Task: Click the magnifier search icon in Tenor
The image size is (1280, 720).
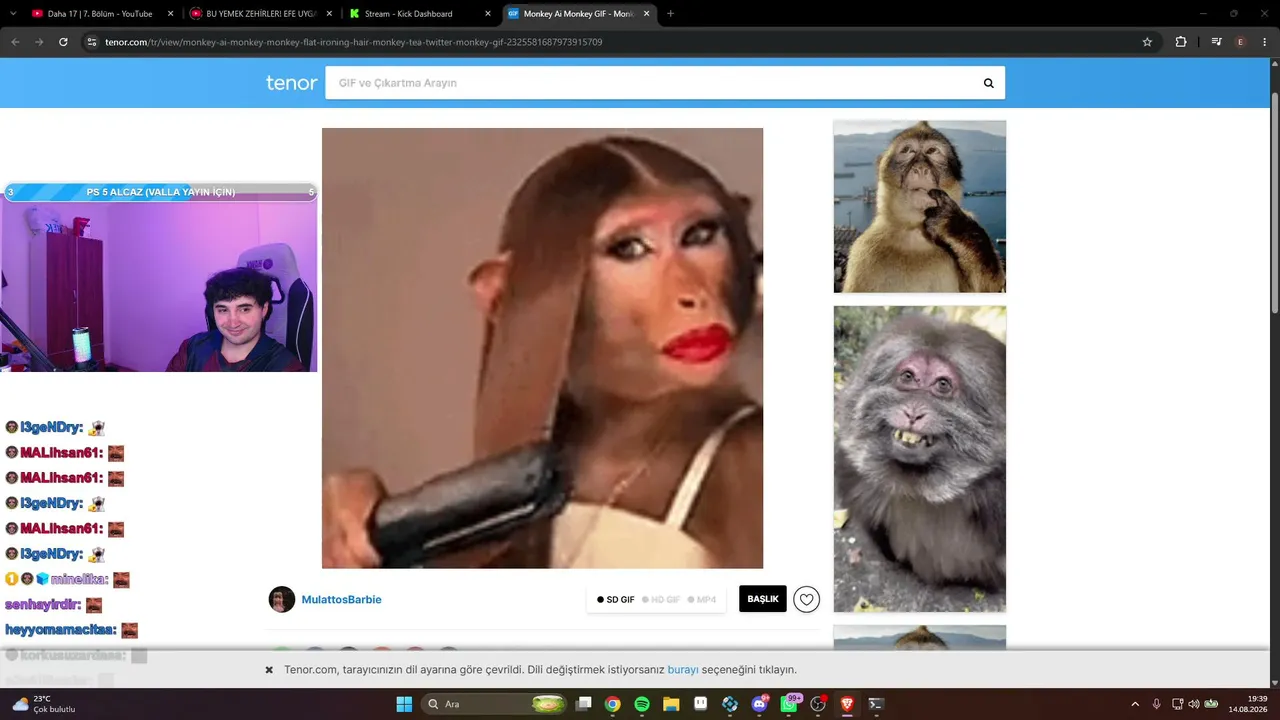Action: [988, 83]
